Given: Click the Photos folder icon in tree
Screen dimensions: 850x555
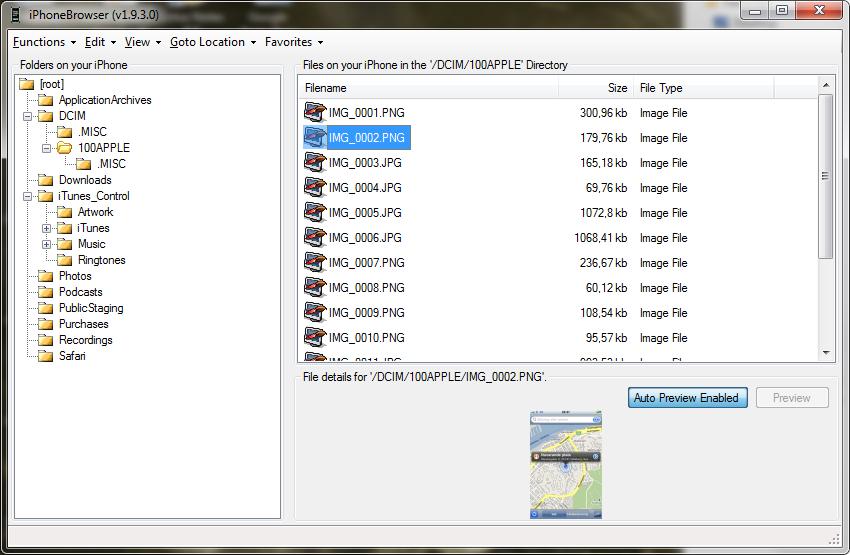Looking at the screenshot, I should (45, 276).
